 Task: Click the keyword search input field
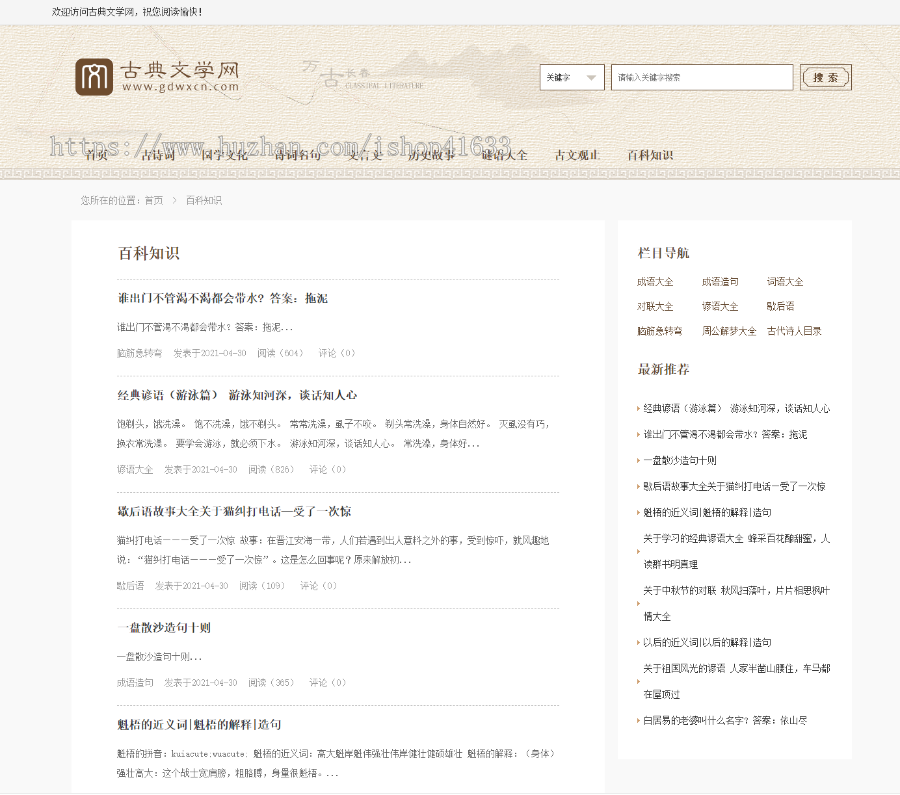[x=701, y=77]
